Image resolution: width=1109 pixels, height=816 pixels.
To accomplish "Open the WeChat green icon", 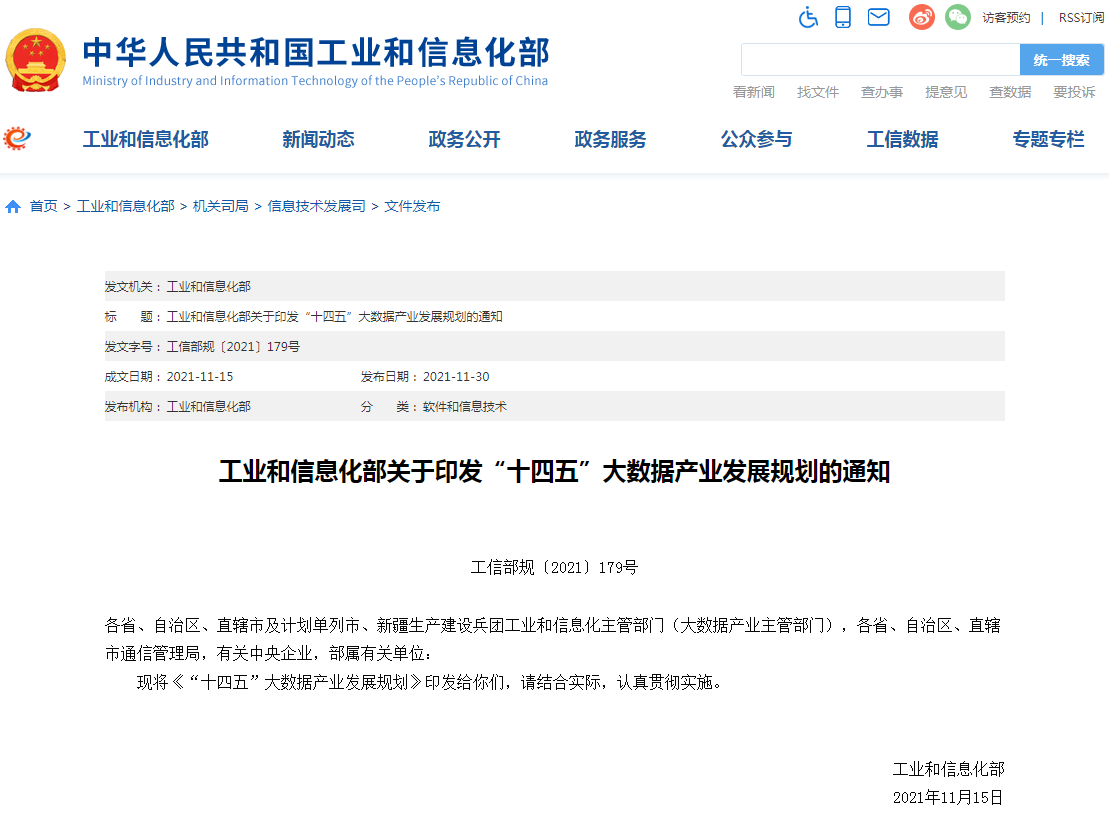I will (x=958, y=17).
